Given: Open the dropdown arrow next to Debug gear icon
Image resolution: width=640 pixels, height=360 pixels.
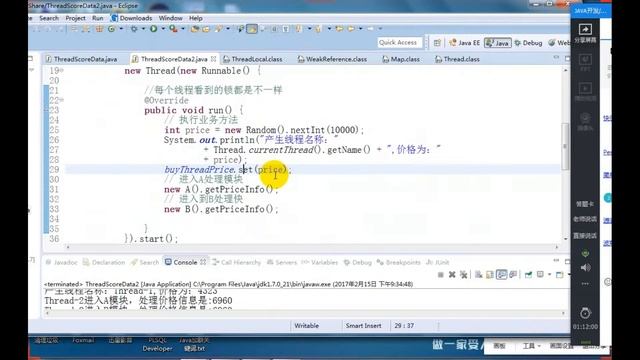Looking at the screenshot, I should coord(143,29).
